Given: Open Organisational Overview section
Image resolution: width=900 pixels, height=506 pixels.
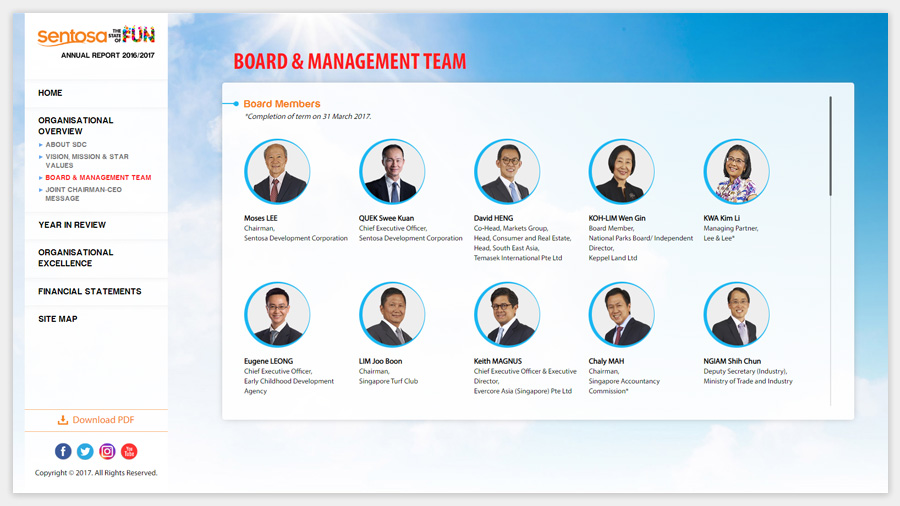Looking at the screenshot, I should coord(76,126).
